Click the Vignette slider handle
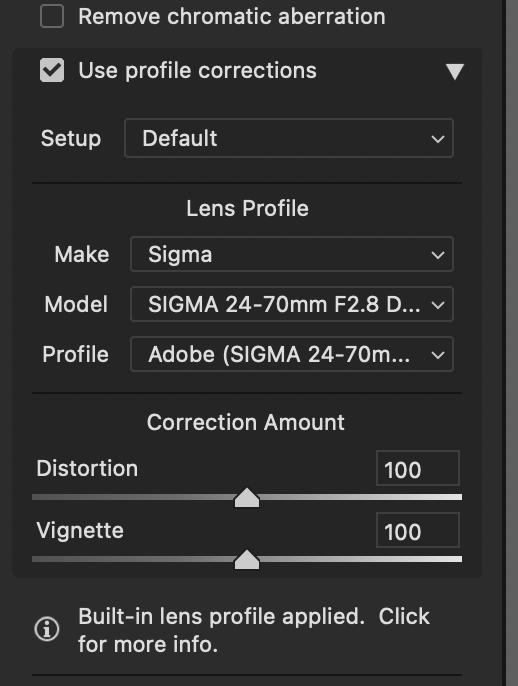 (x=247, y=560)
